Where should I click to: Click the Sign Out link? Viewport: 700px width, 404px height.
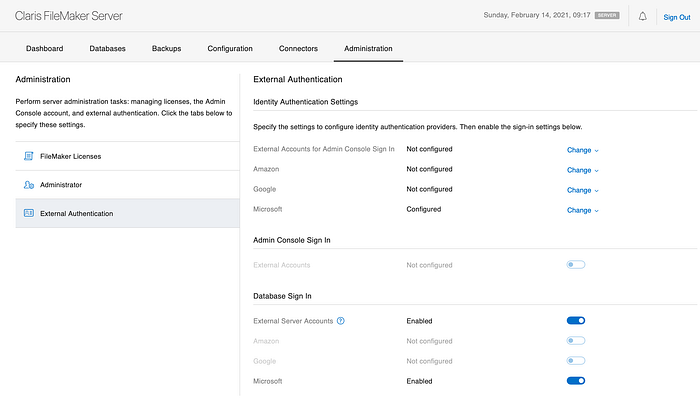pyautogui.click(x=677, y=17)
